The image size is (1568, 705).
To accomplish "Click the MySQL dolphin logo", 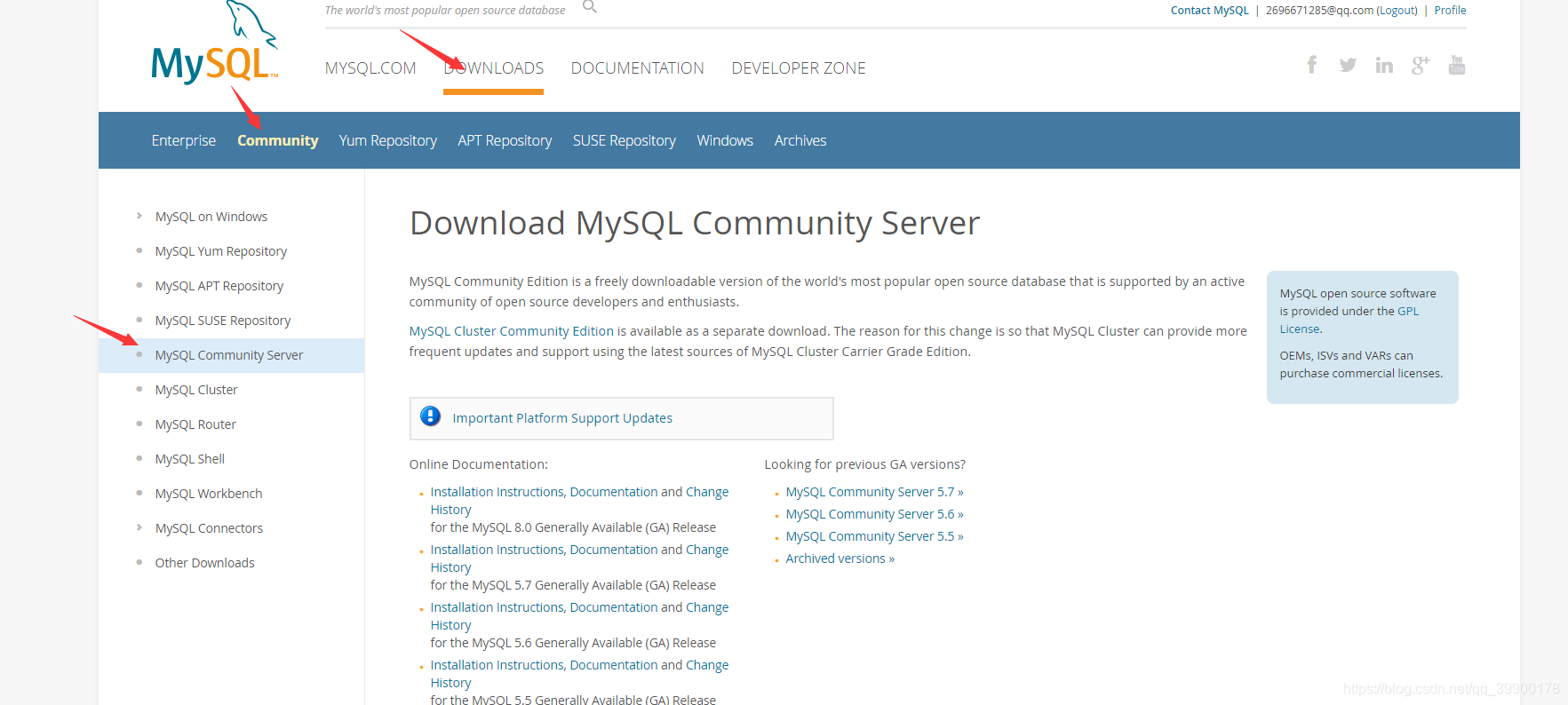I will (214, 43).
